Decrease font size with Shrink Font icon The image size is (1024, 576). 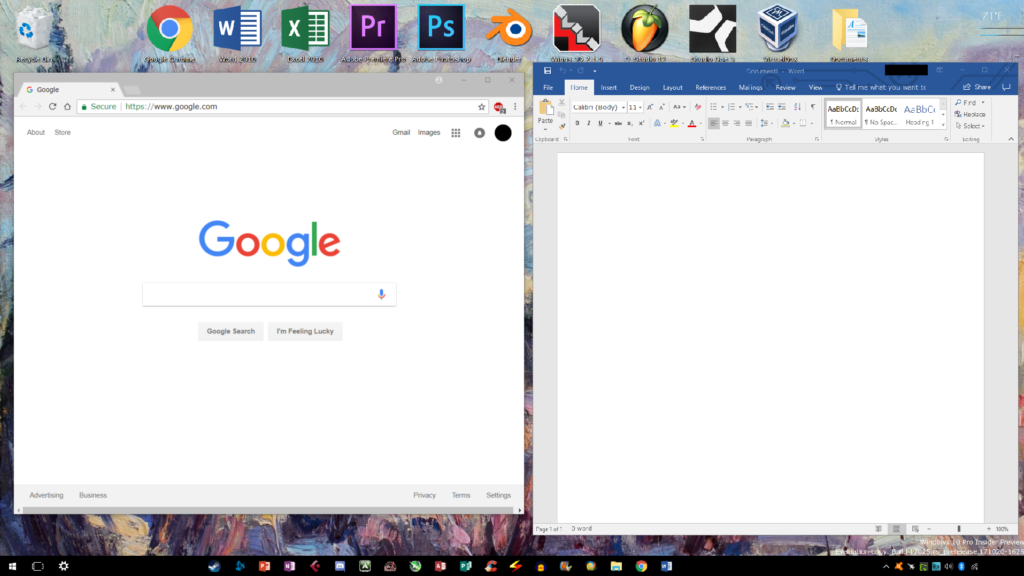click(x=662, y=107)
